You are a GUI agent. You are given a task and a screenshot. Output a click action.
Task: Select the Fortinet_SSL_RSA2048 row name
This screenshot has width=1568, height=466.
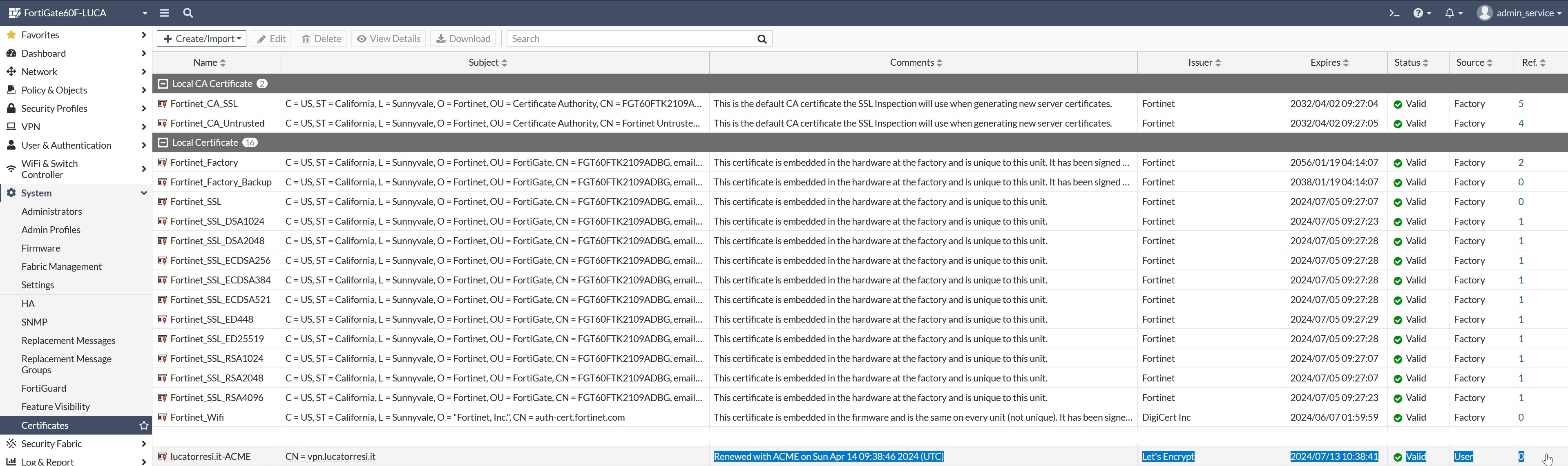point(217,379)
